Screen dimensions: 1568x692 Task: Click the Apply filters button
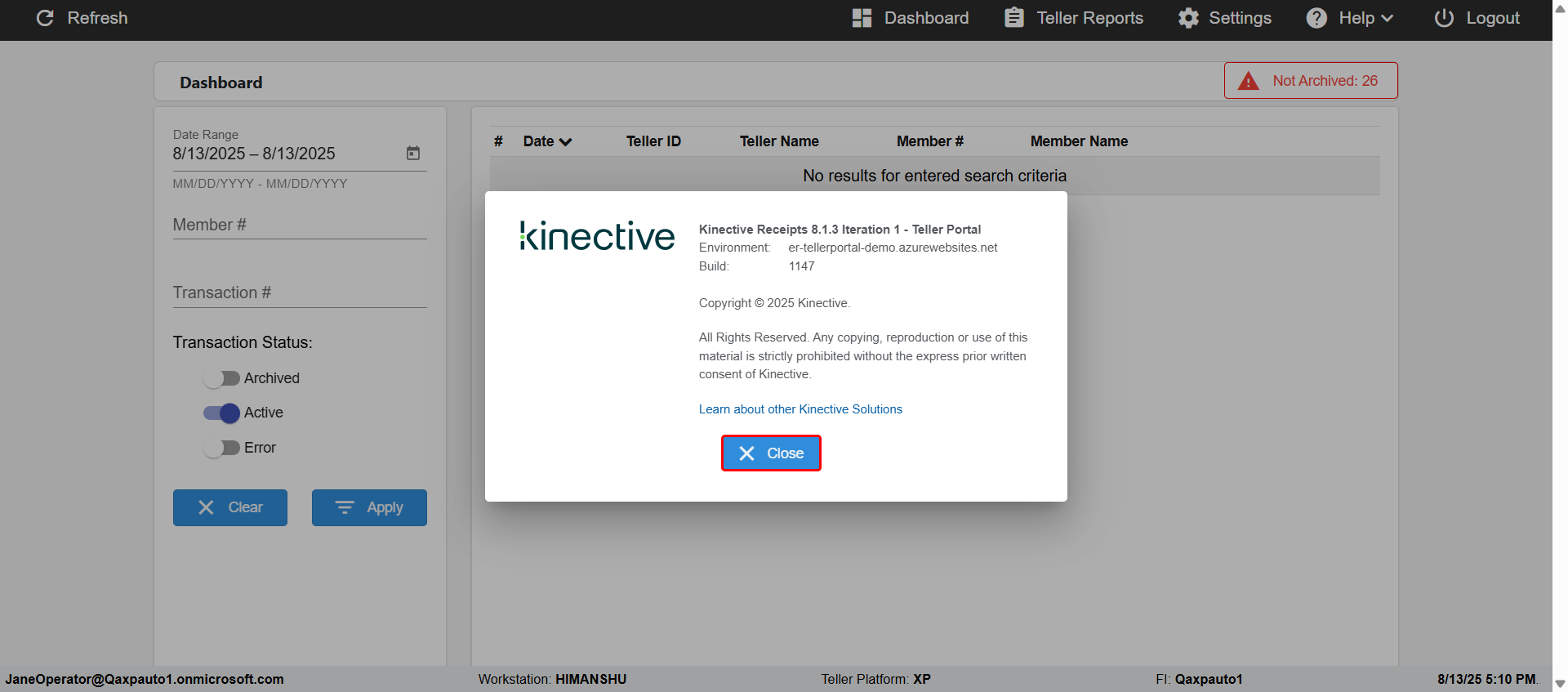(369, 507)
